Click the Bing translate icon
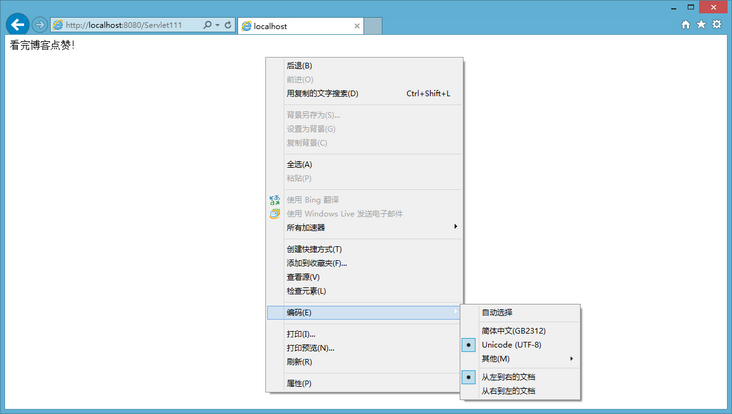 [274, 200]
